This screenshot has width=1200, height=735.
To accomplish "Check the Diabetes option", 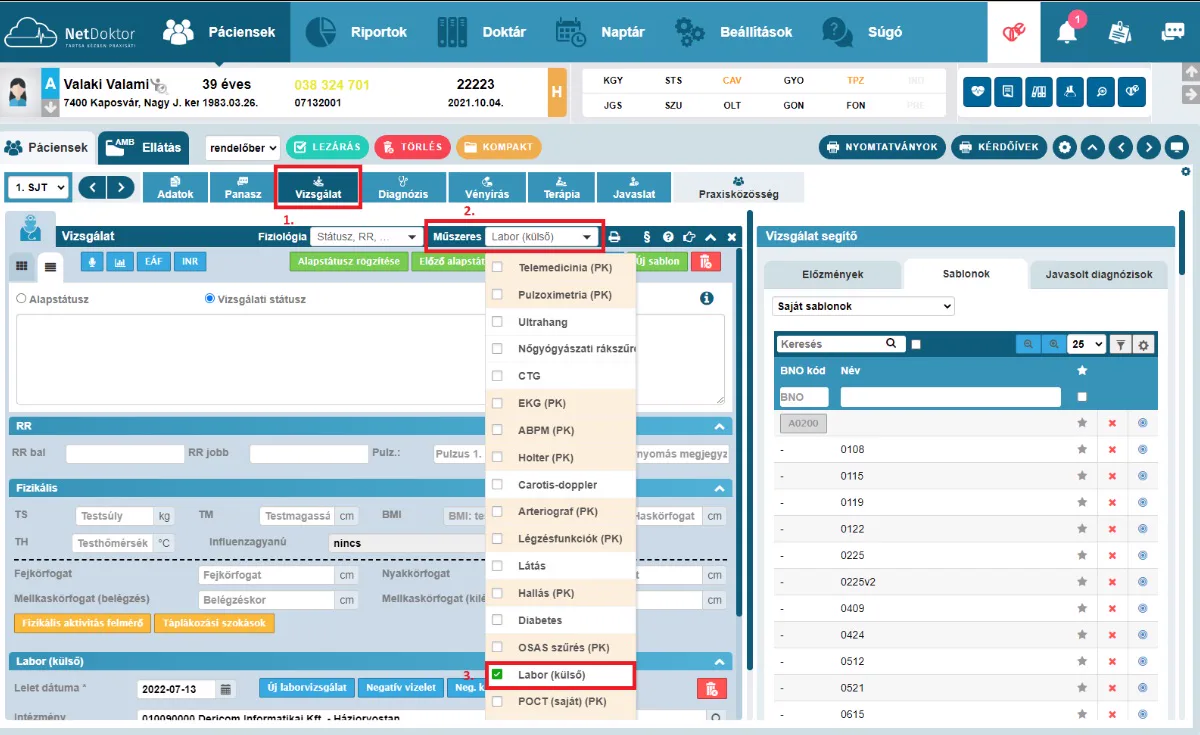I will [x=497, y=620].
